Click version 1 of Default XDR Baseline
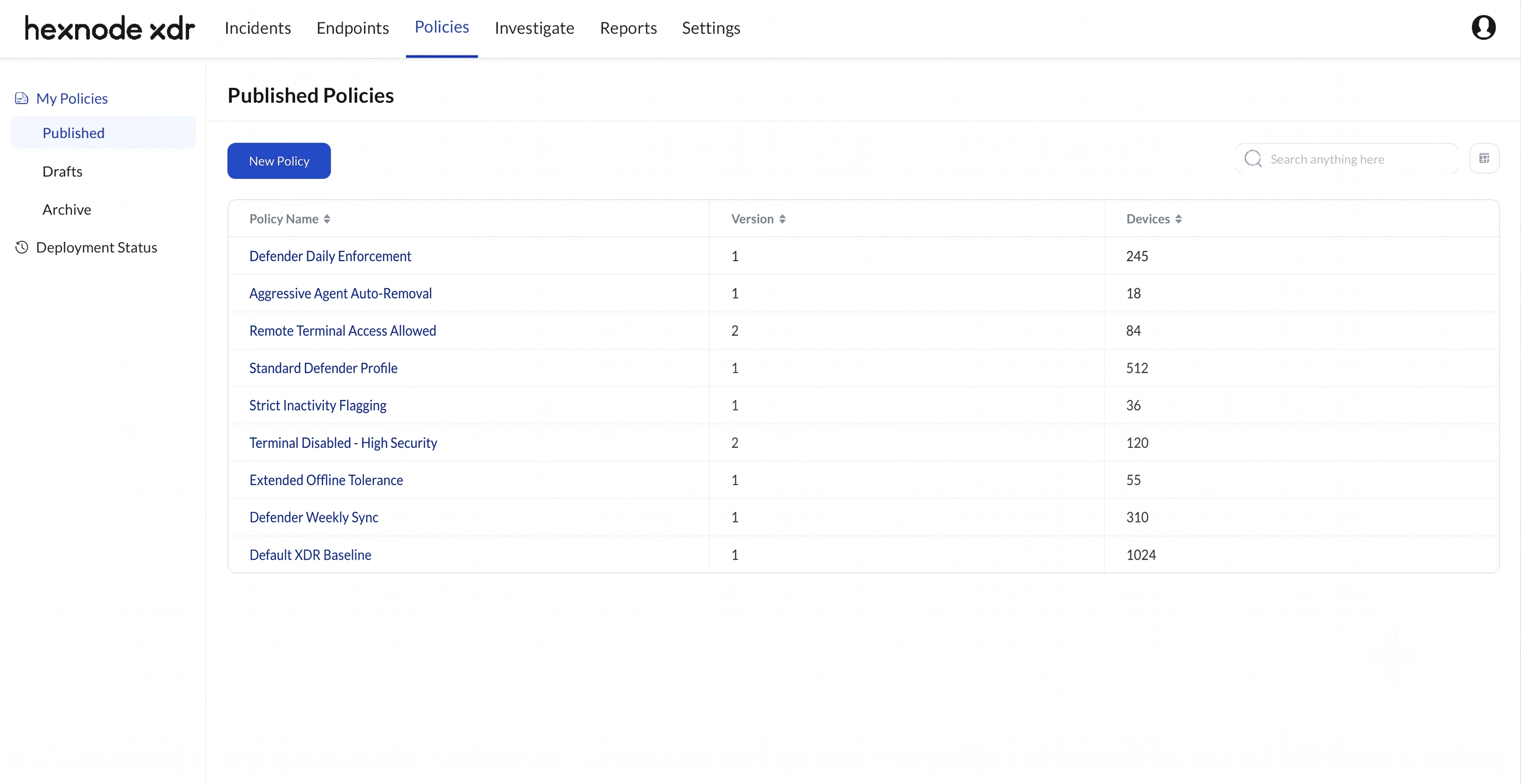Screen dimensions: 1521x784 pos(734,554)
